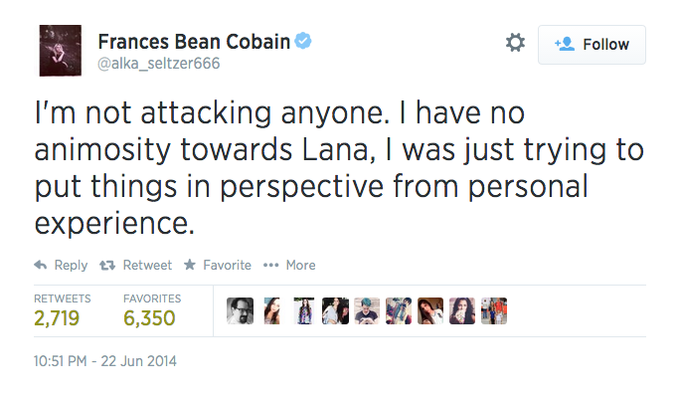This screenshot has width=680, height=396.
Task: View the 6,350 favorites count
Action: point(149,318)
